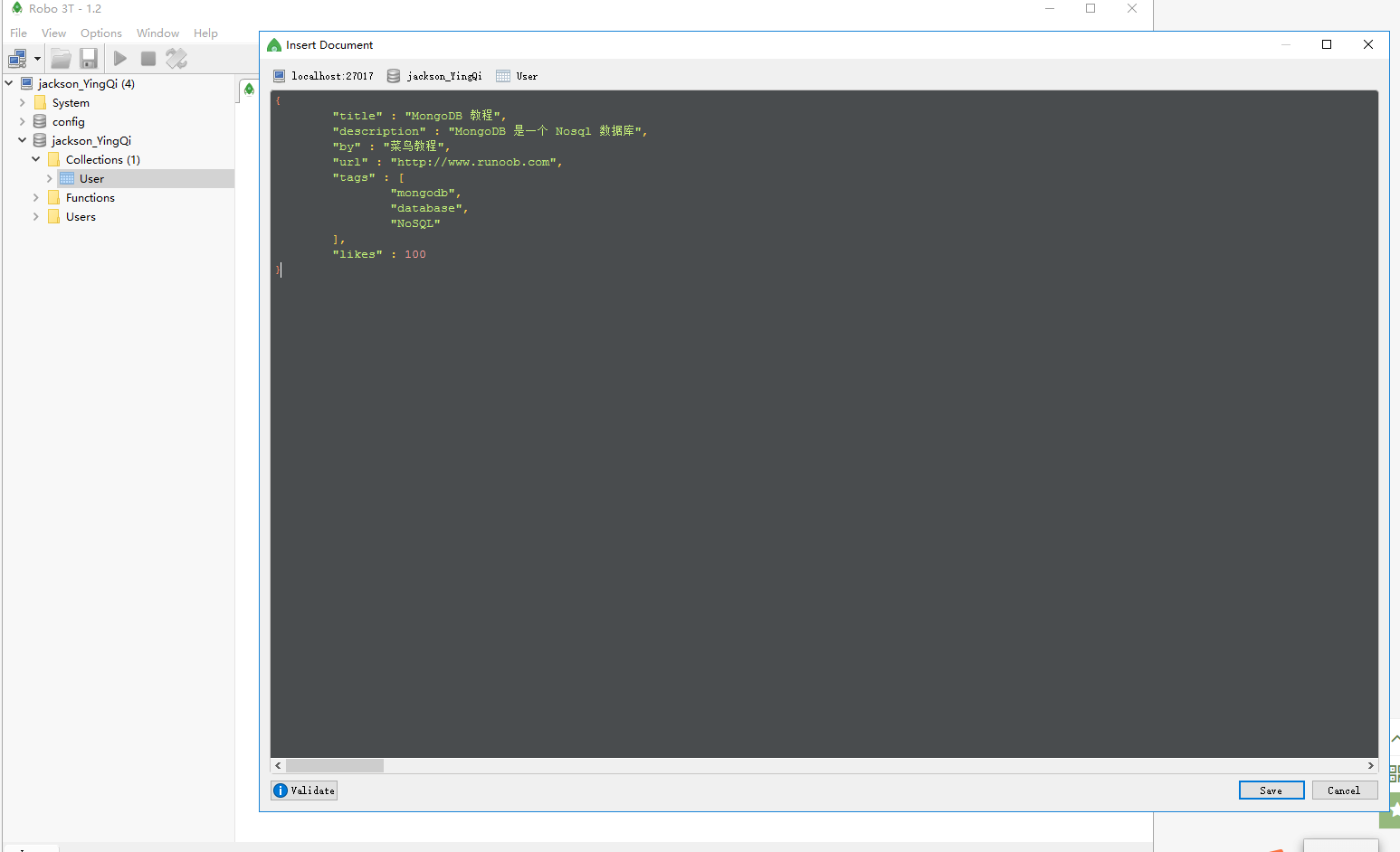
Task: Click the "description" line in the editor
Action: pyautogui.click(x=490, y=131)
